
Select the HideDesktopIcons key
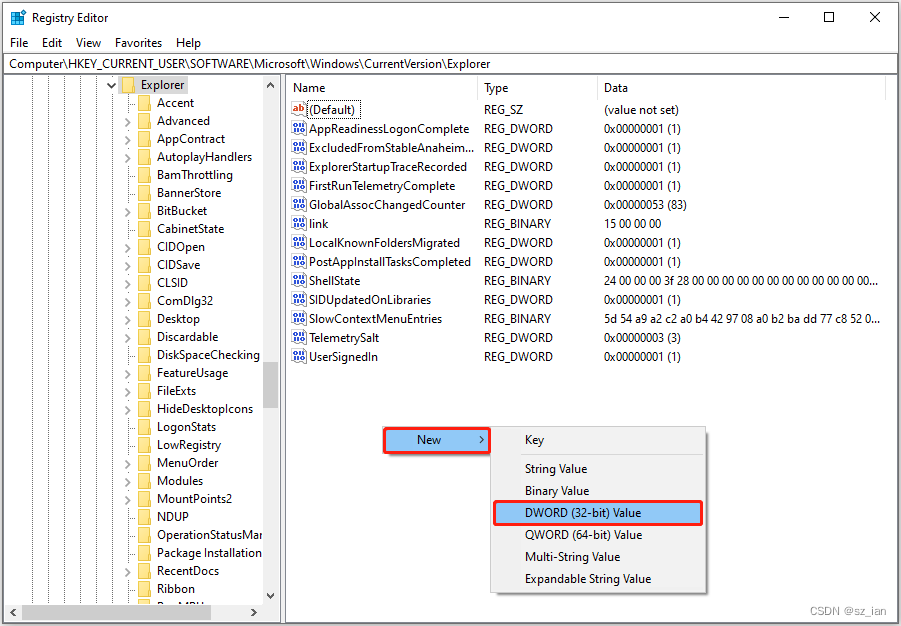coord(205,409)
